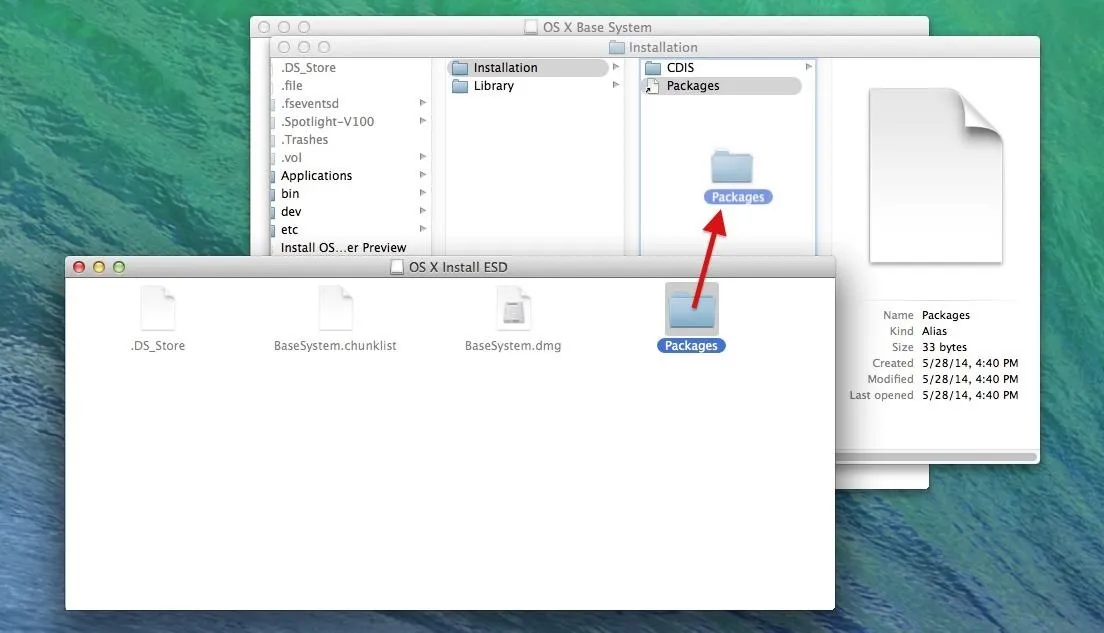This screenshot has height=633, width=1104.
Task: Expand the bin folder arrow
Action: (422, 192)
